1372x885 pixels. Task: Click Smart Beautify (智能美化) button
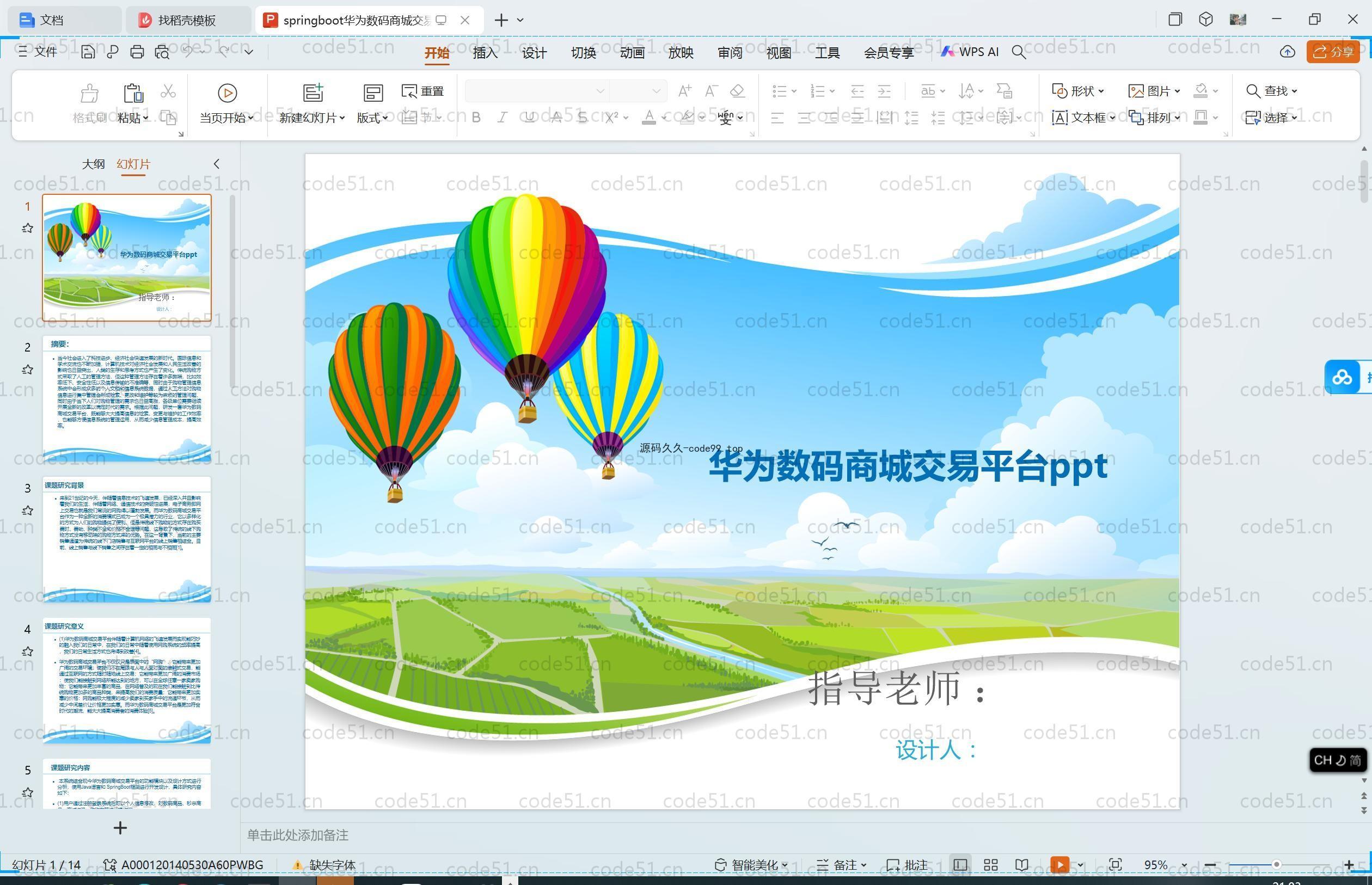(751, 864)
